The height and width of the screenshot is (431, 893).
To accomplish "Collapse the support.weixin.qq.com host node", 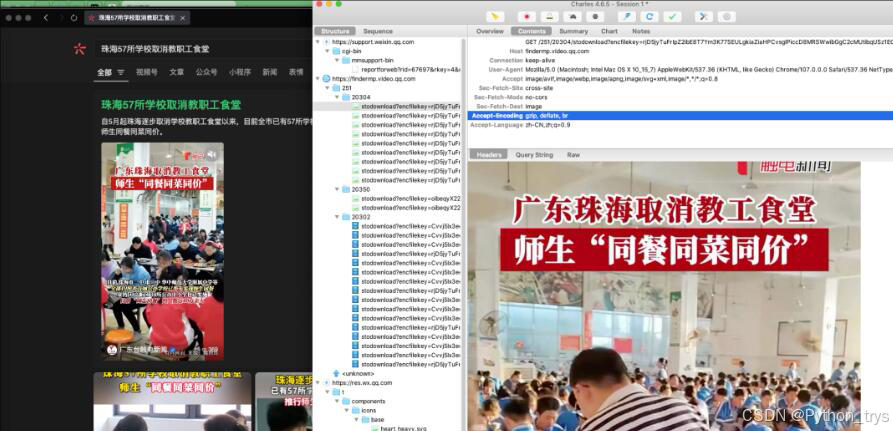I will pos(318,42).
